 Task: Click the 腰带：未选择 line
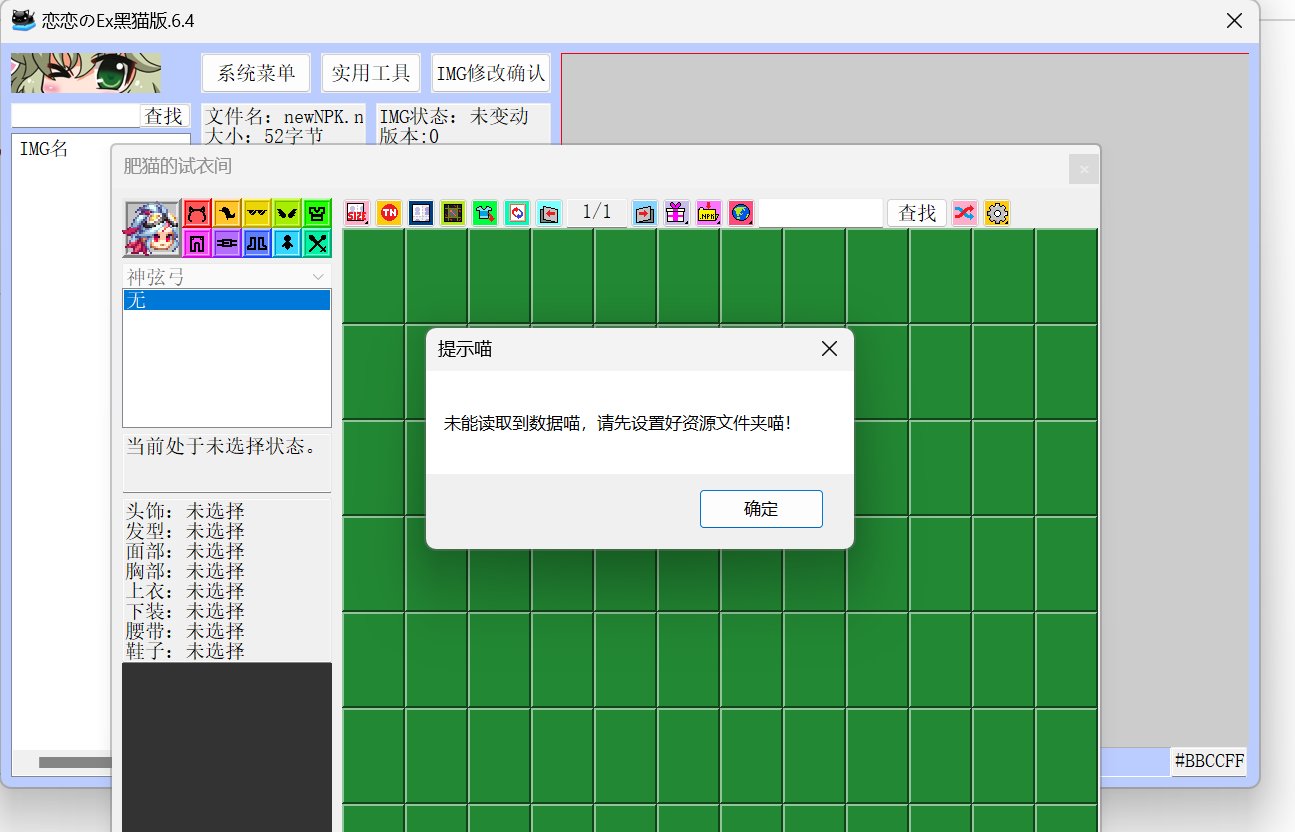click(x=185, y=631)
